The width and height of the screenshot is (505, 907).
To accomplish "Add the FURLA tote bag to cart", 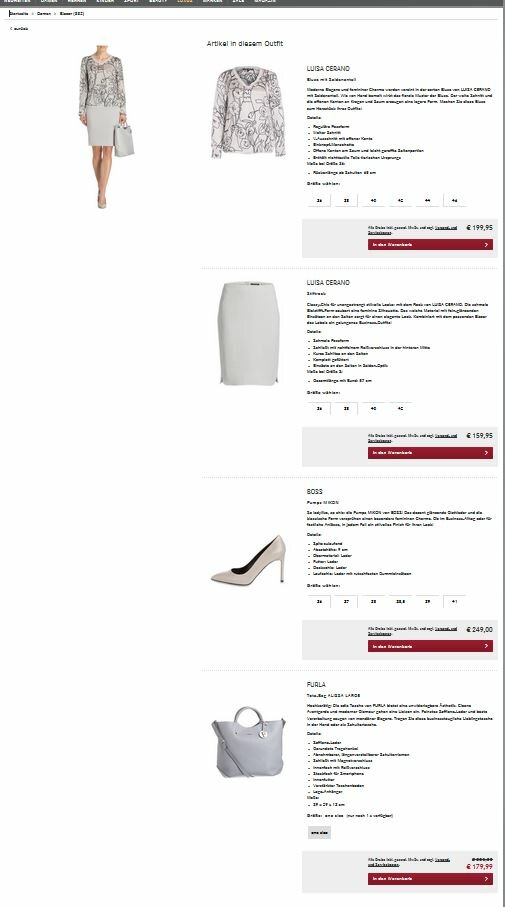I will [430, 879].
